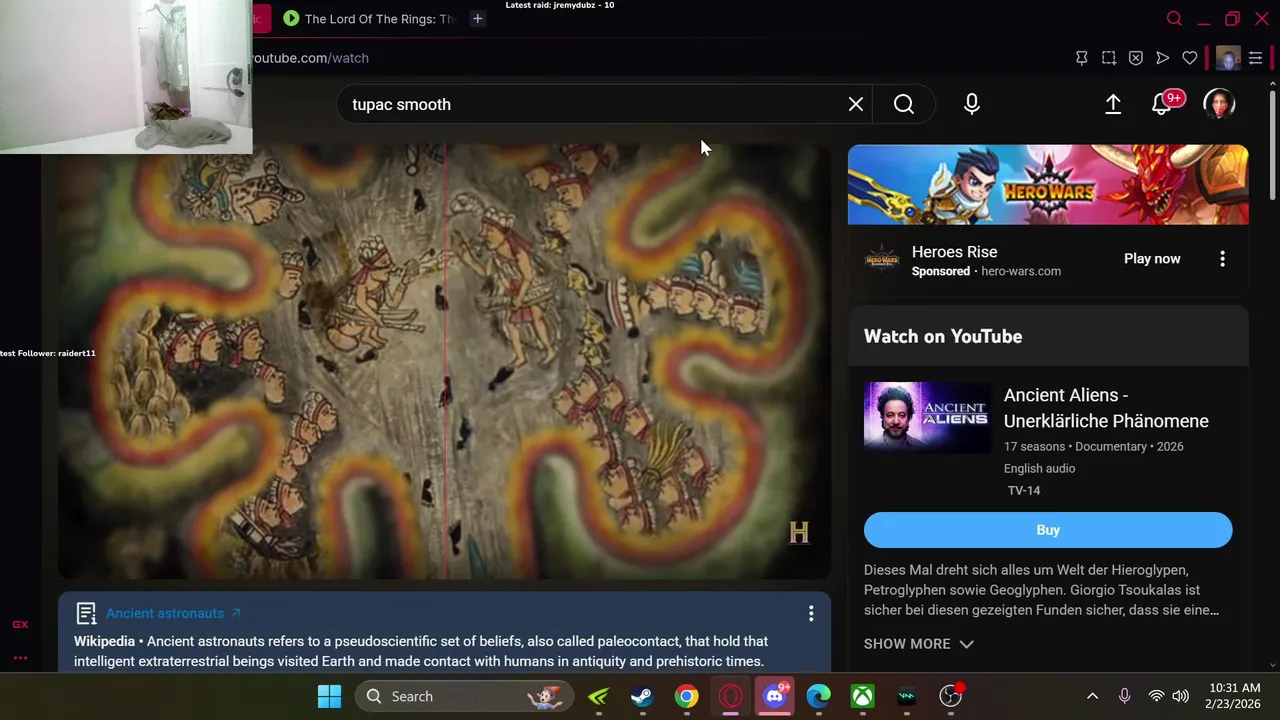The height and width of the screenshot is (720, 1280).
Task: Open Opera tab search magnifier
Action: click(x=1175, y=19)
